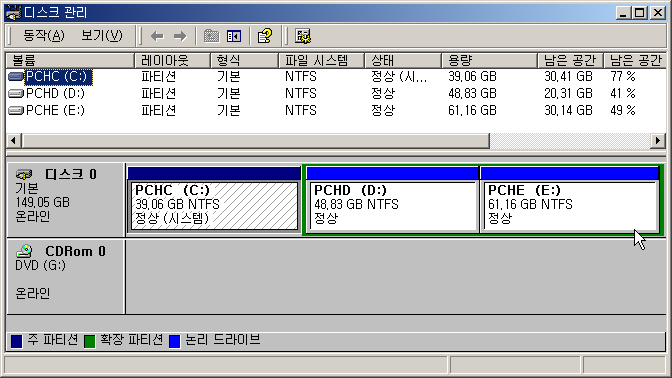Click the 39,06 GB capacity cell
This screenshot has height=378, width=672.
[x=472, y=77]
